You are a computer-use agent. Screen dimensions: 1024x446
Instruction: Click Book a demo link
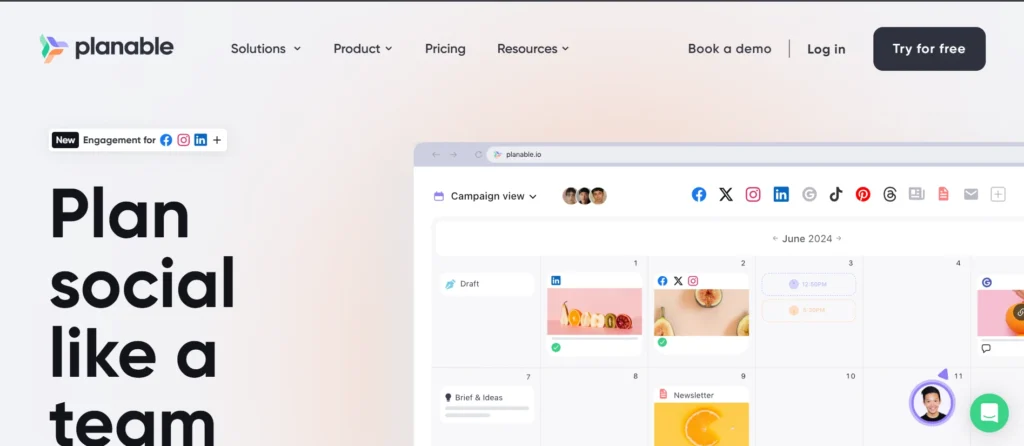pos(729,49)
